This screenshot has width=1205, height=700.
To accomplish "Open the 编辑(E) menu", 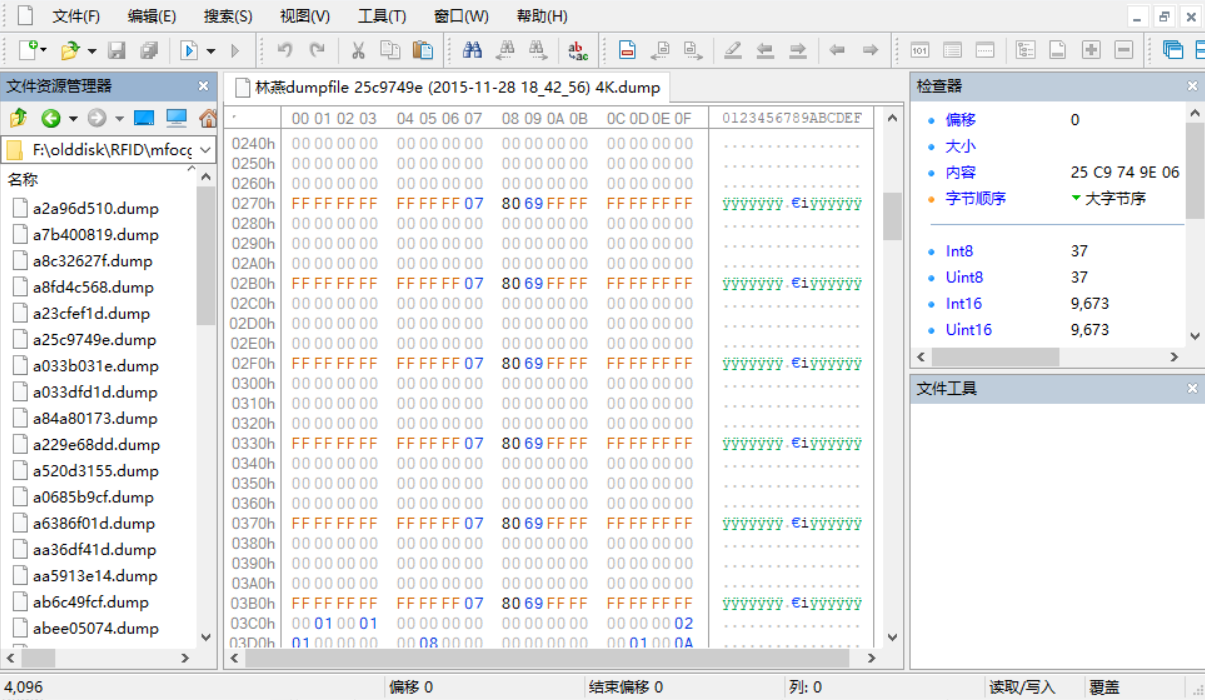I will click(152, 16).
